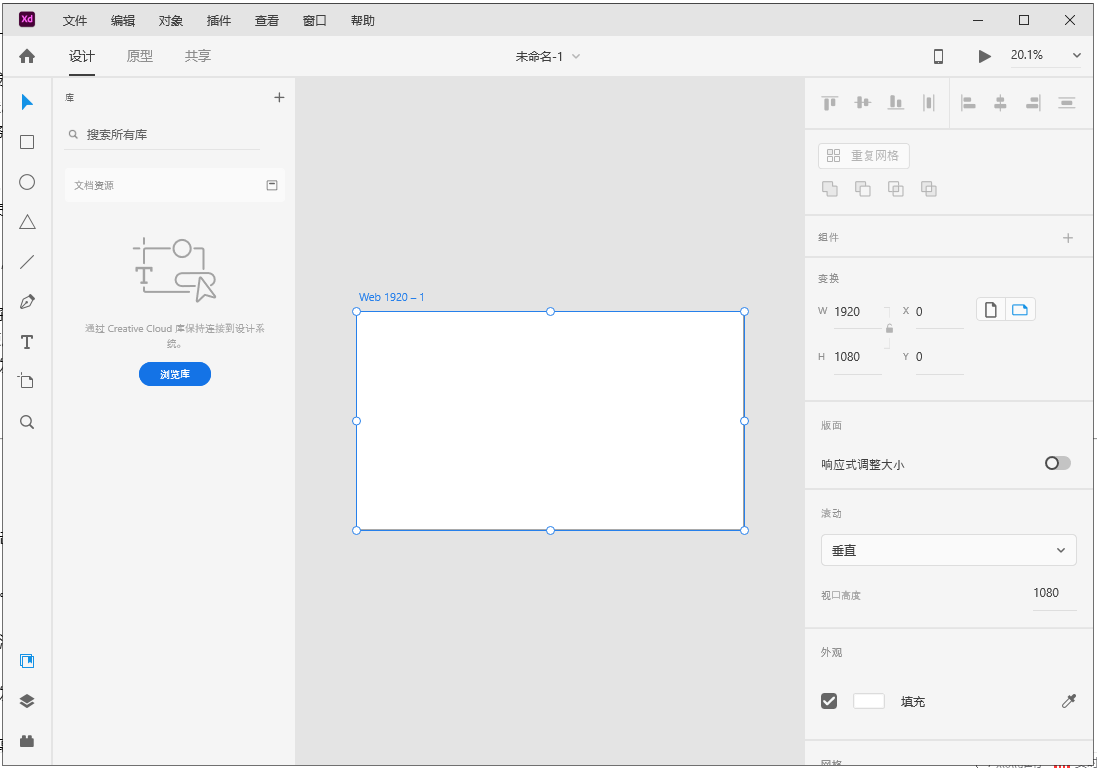Open the 插件 menu
This screenshot has width=1097, height=768.
click(x=219, y=20)
